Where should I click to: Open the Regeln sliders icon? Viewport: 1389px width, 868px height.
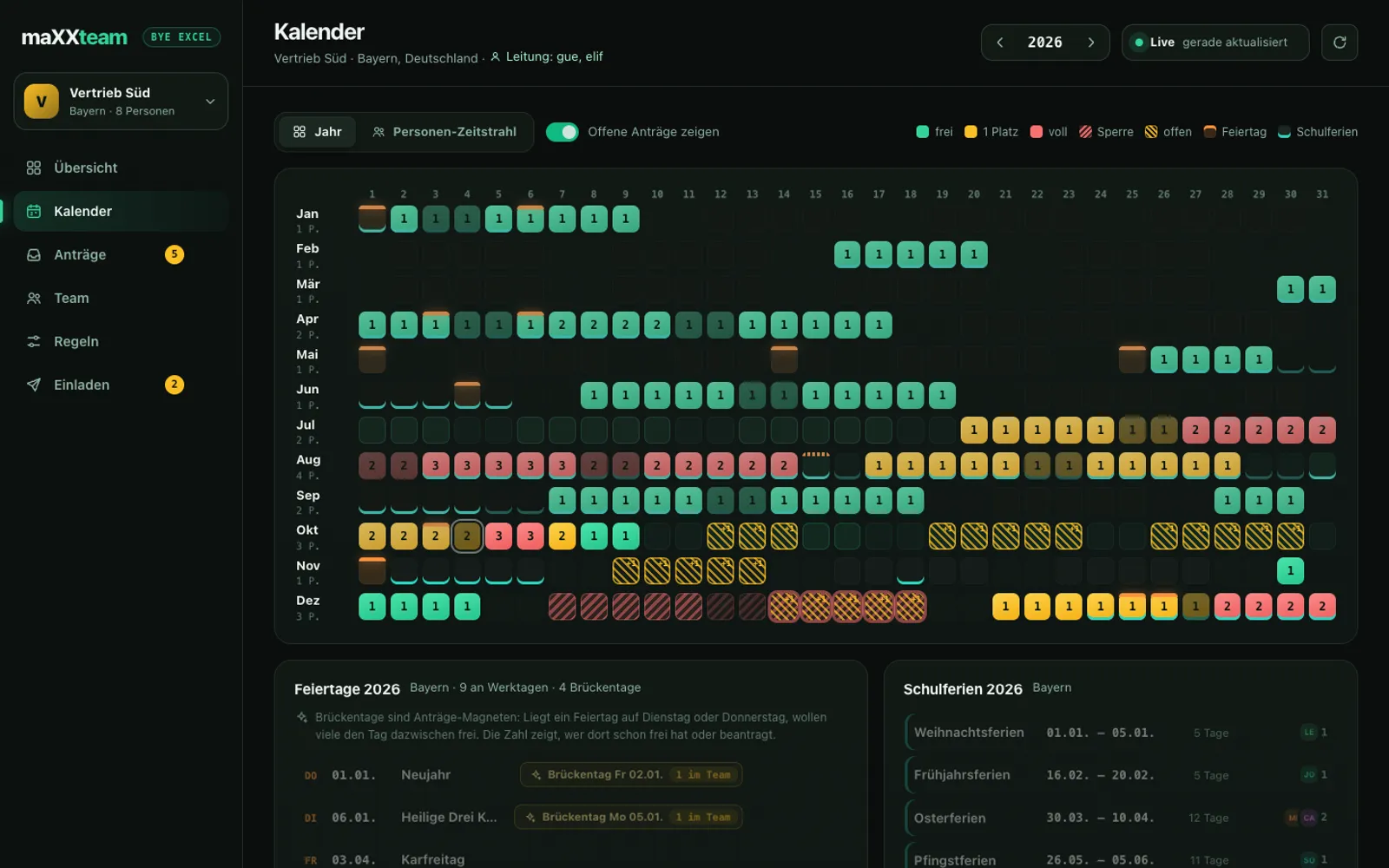[x=34, y=341]
